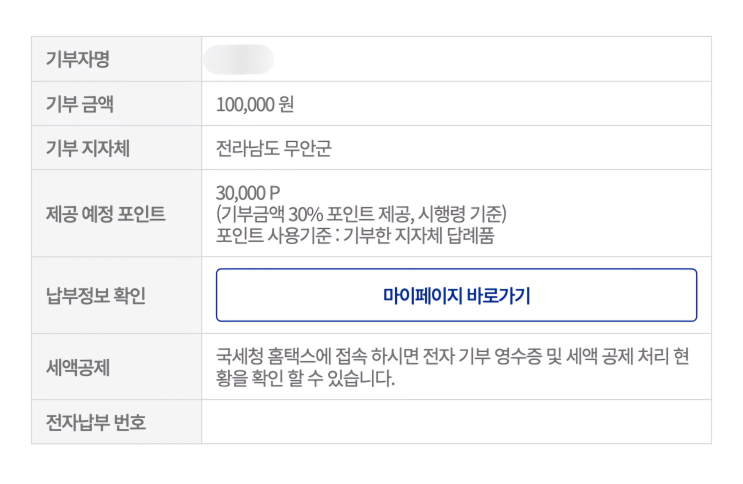Select the 제공 예정 포인트 label
743x484 pixels.
click(105, 213)
